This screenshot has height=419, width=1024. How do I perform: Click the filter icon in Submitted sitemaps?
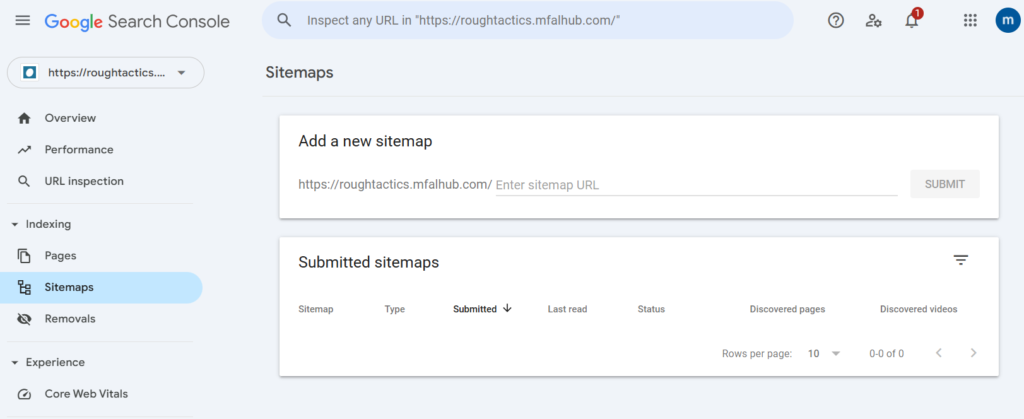(960, 260)
